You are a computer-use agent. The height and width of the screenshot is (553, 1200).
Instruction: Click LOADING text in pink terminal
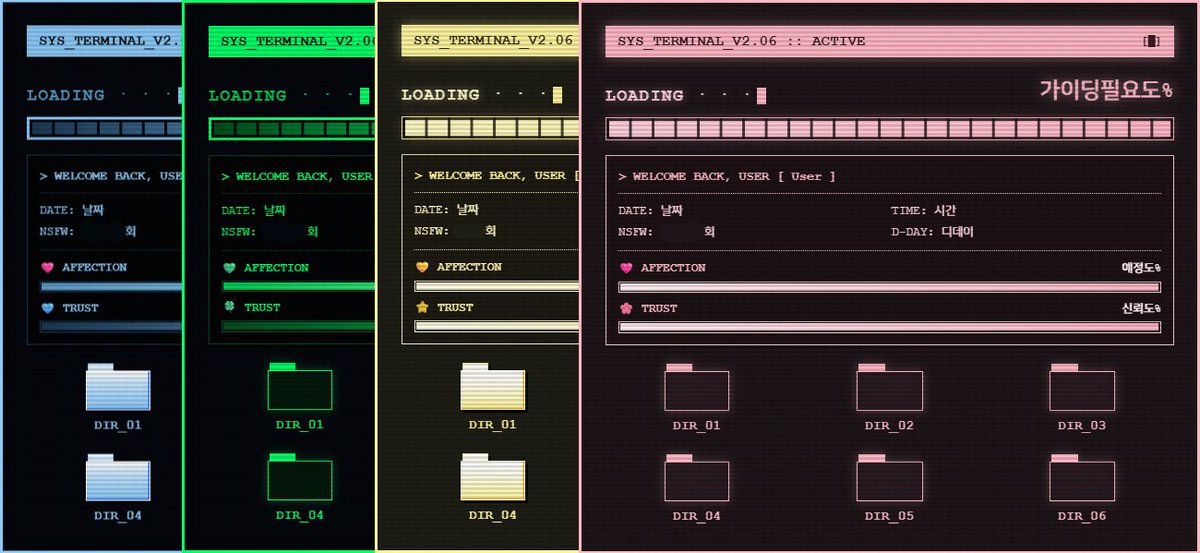(x=644, y=96)
